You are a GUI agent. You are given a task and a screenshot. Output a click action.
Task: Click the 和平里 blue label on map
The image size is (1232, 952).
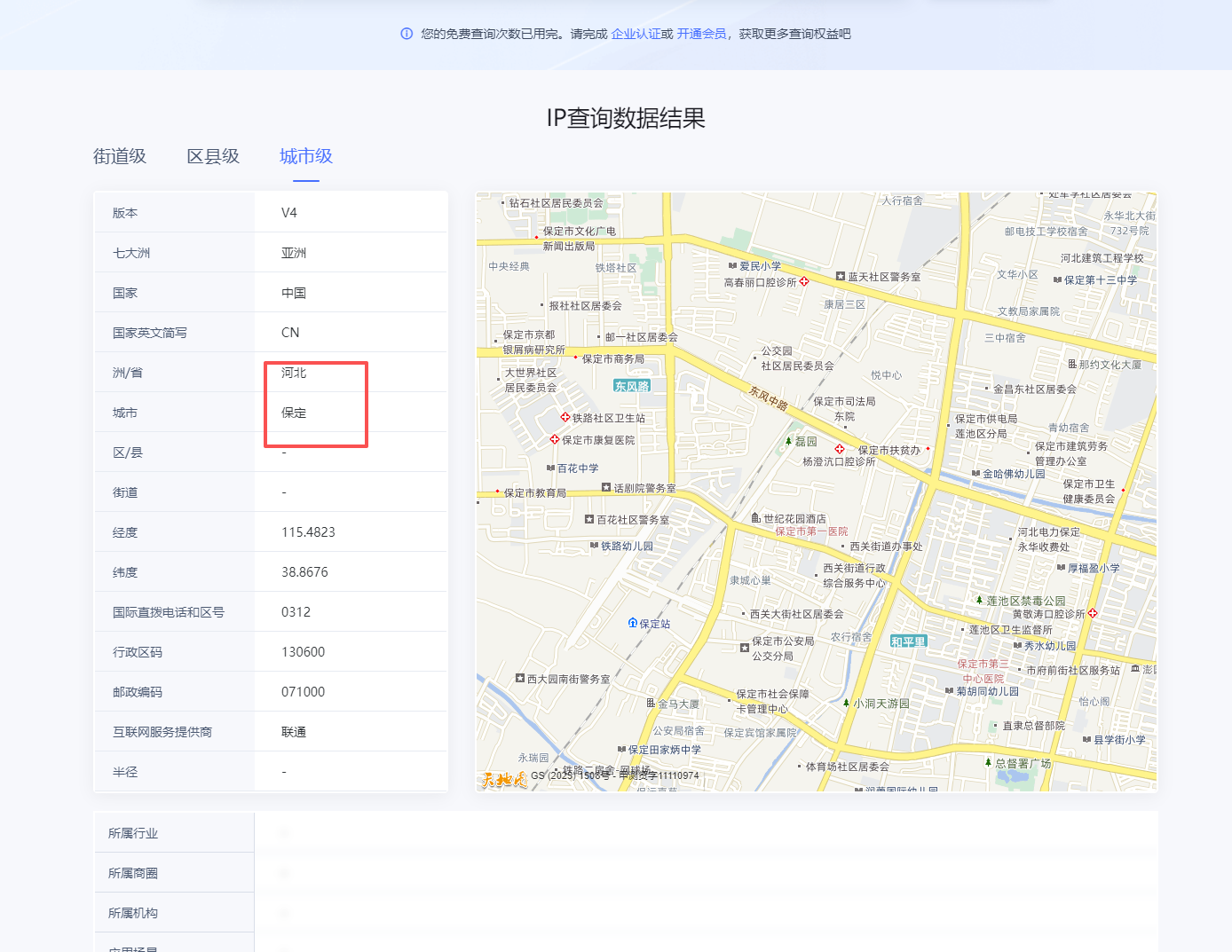click(x=908, y=641)
